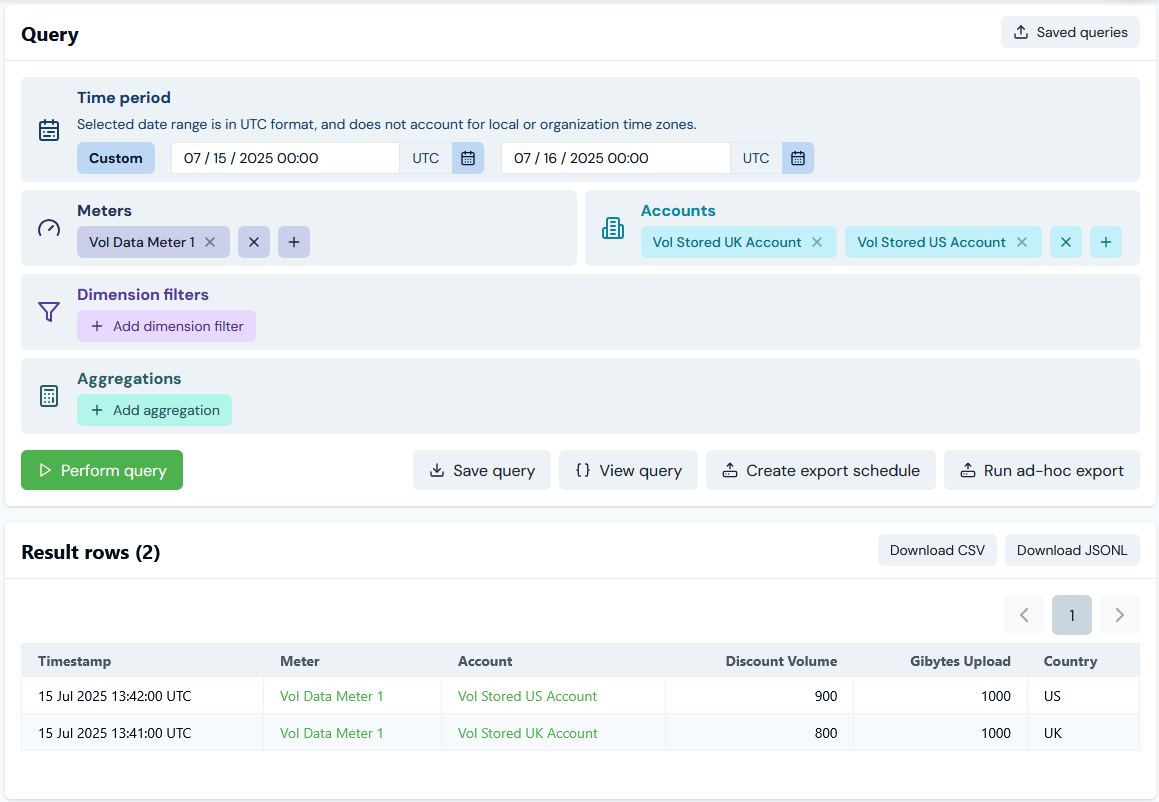Add another meter with the plus icon

click(294, 242)
